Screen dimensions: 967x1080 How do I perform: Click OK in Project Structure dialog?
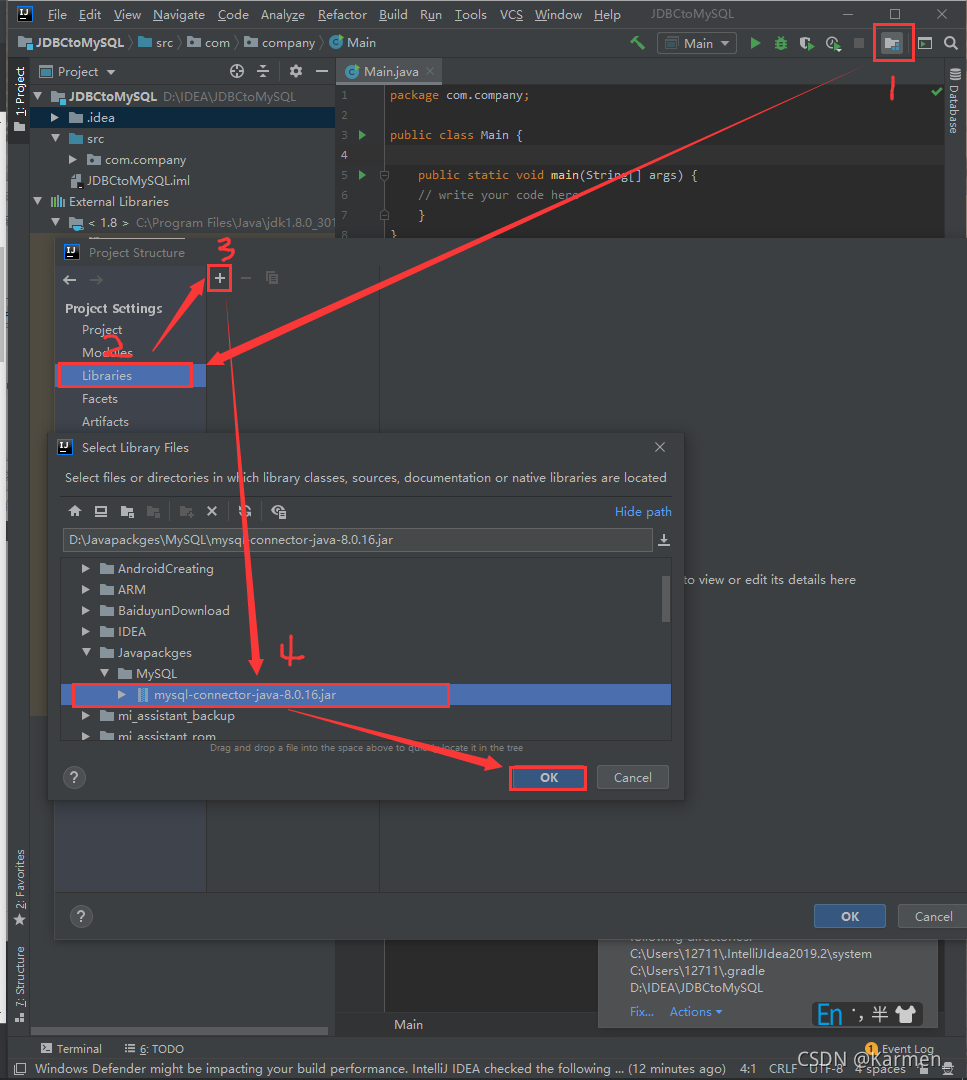click(850, 917)
